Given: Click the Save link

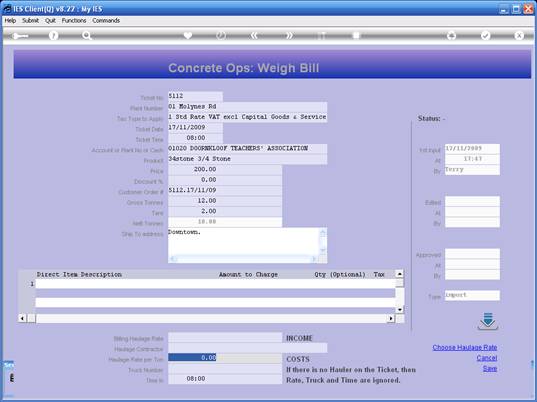Looking at the screenshot, I should (x=490, y=368).
